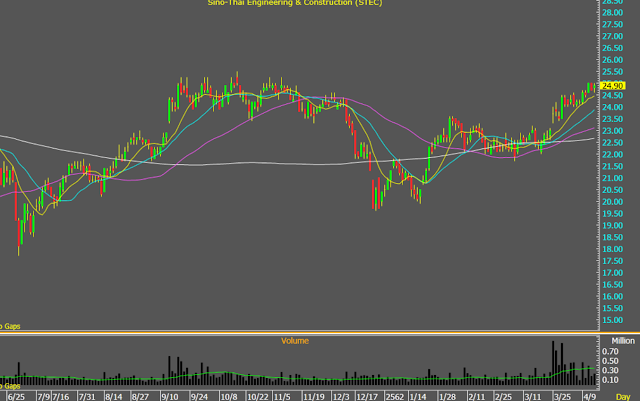Viewport: 640px width, 401px height.
Task: Select the 2/11 date marker
Action: pyautogui.click(x=477, y=397)
